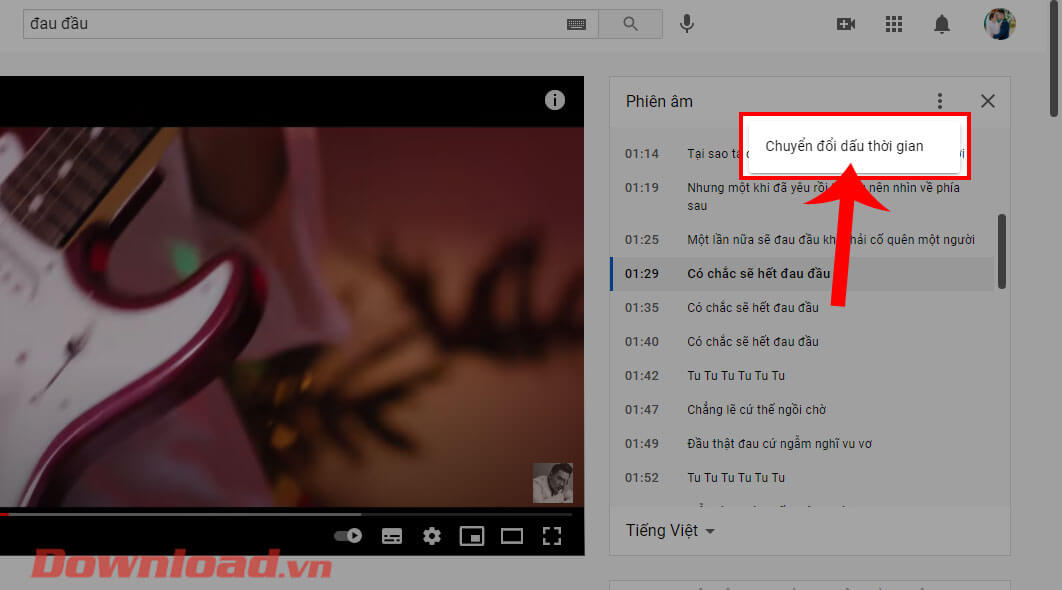This screenshot has height=590, width=1062.
Task: Open the Tiếng Việt language dropdown
Action: click(x=670, y=530)
